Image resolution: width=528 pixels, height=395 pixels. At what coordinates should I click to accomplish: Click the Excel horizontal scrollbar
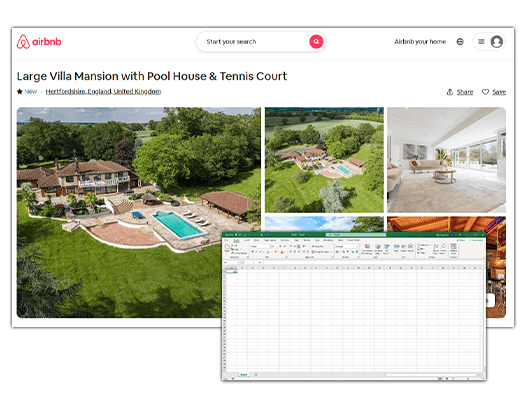coord(431,374)
